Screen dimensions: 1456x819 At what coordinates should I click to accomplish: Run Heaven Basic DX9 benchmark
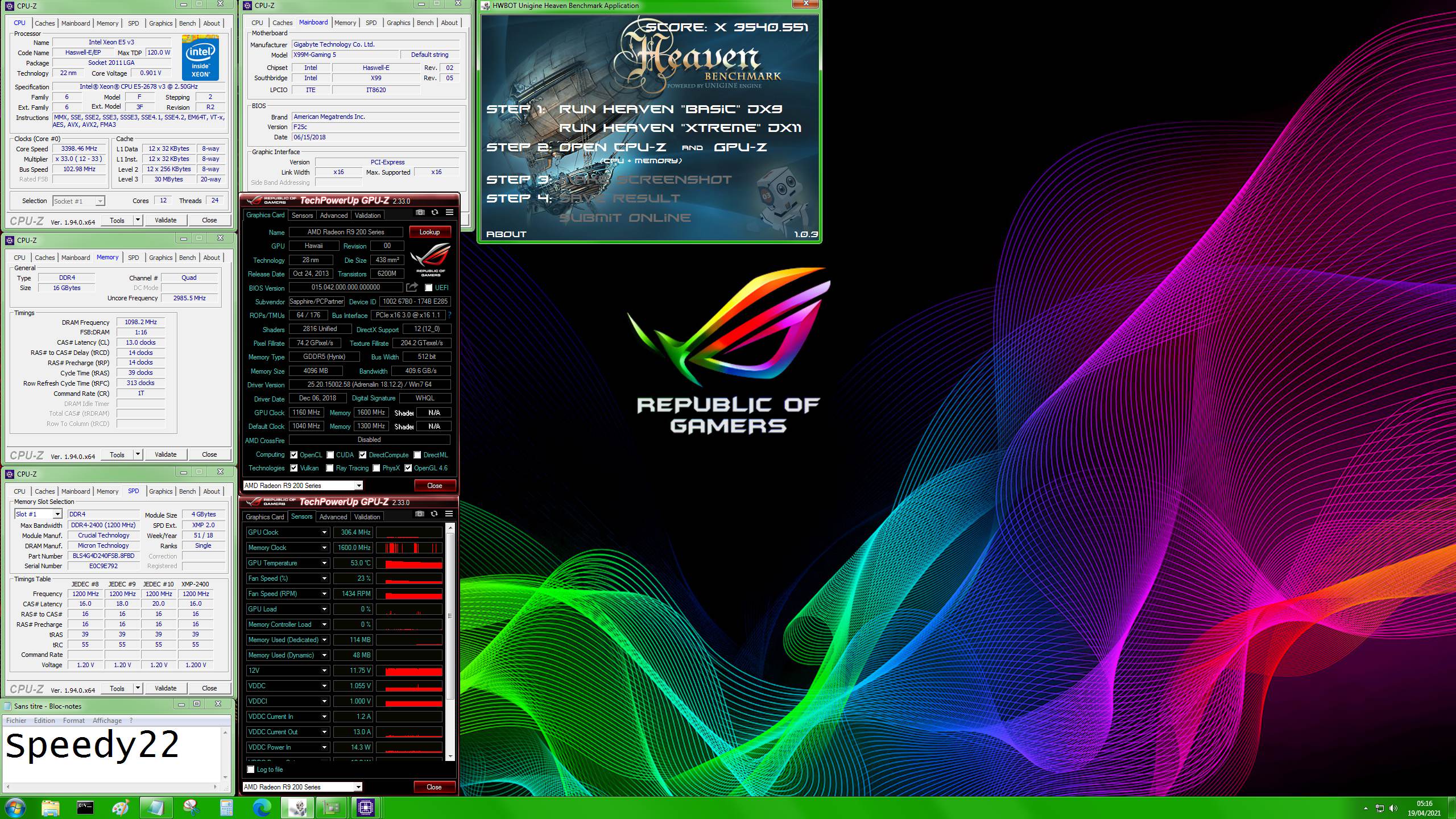coord(671,109)
